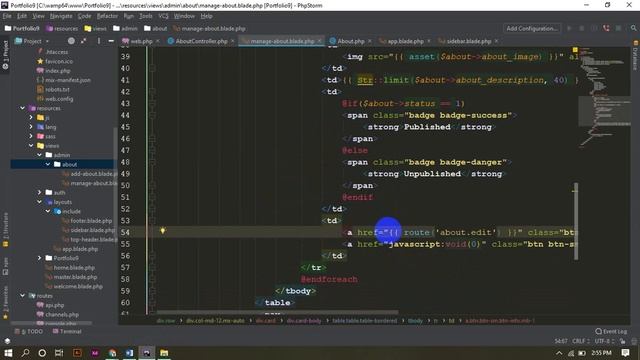Click the editor vertical scrollbar thumb
The image size is (640, 360).
click(x=576, y=221)
